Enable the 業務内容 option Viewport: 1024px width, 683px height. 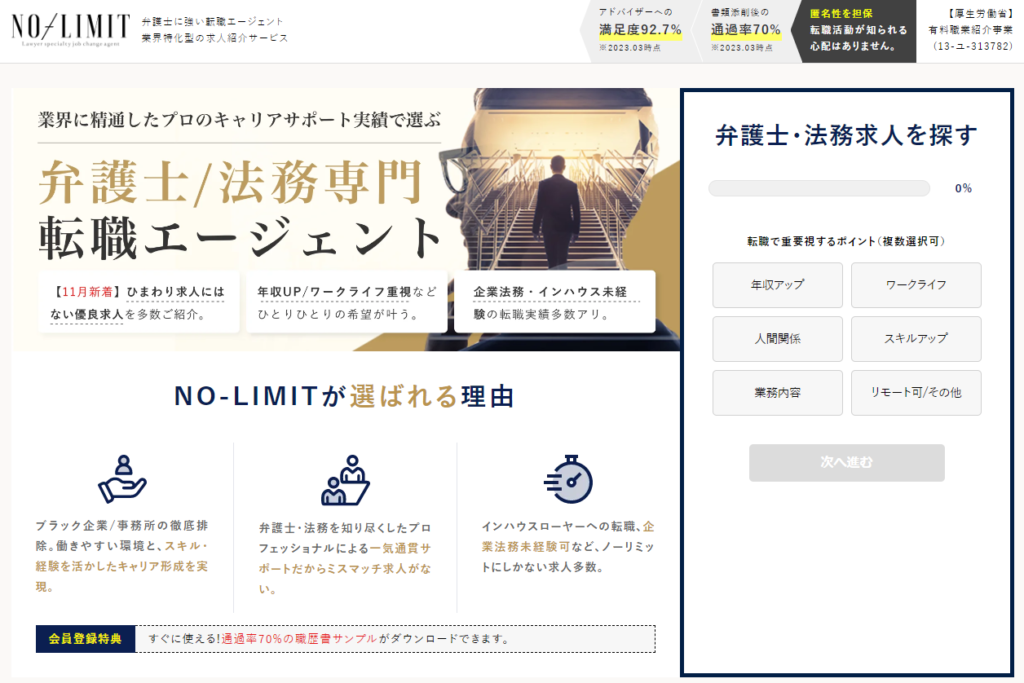coord(777,393)
